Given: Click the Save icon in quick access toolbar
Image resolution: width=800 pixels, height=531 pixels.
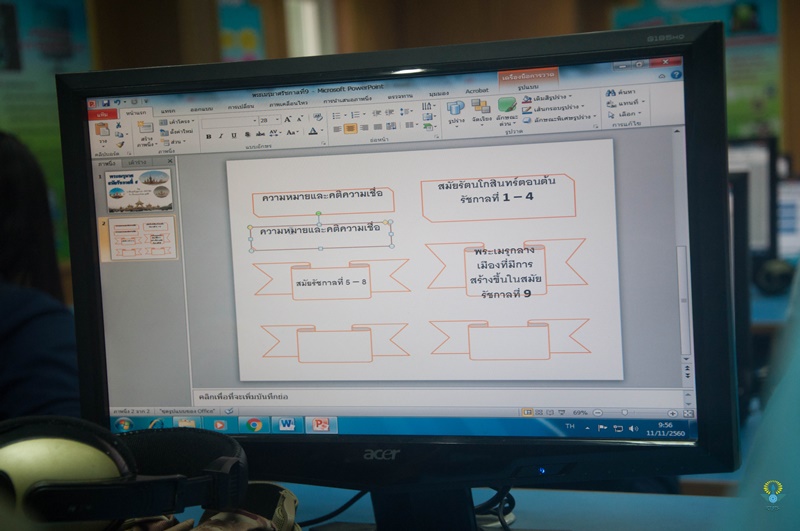Looking at the screenshot, I should pos(107,102).
